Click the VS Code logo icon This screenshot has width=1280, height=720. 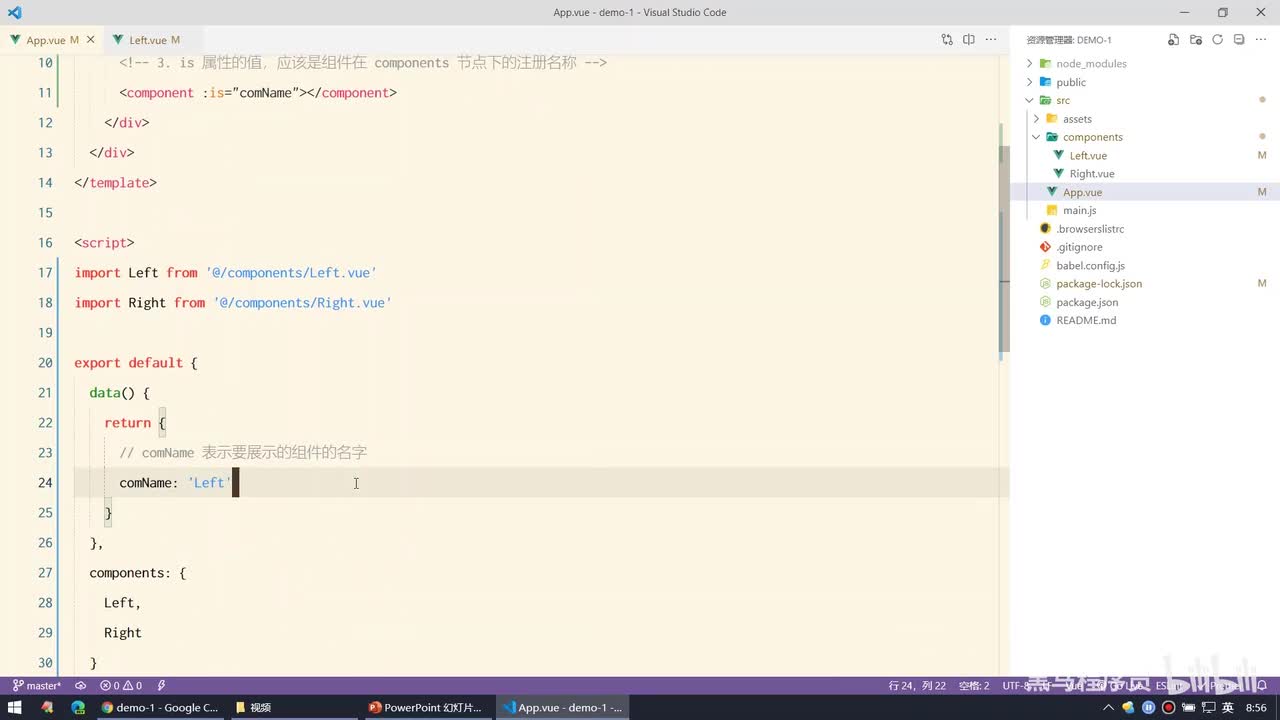pos(14,12)
